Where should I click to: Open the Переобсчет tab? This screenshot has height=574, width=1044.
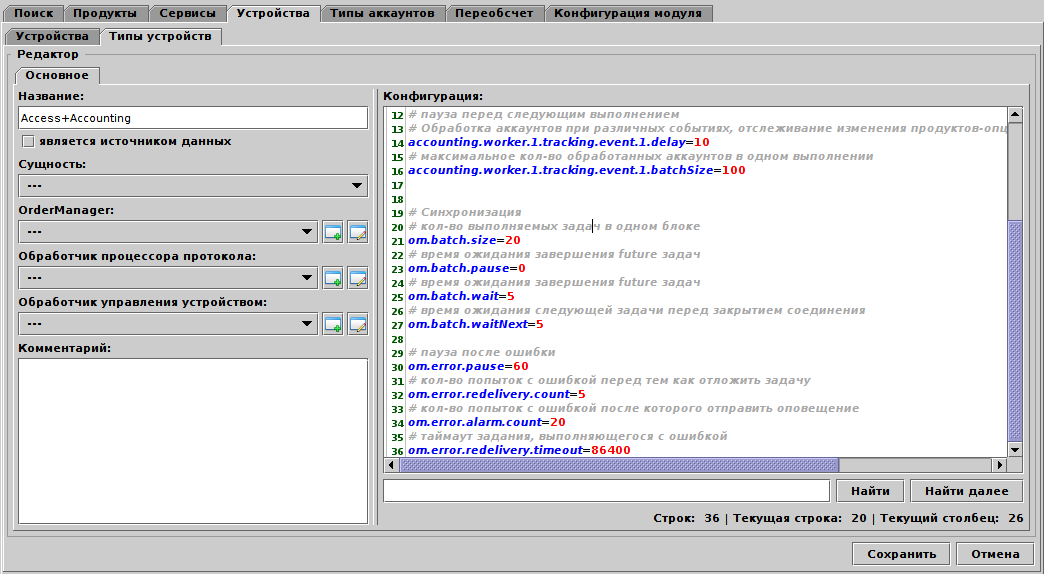point(494,13)
